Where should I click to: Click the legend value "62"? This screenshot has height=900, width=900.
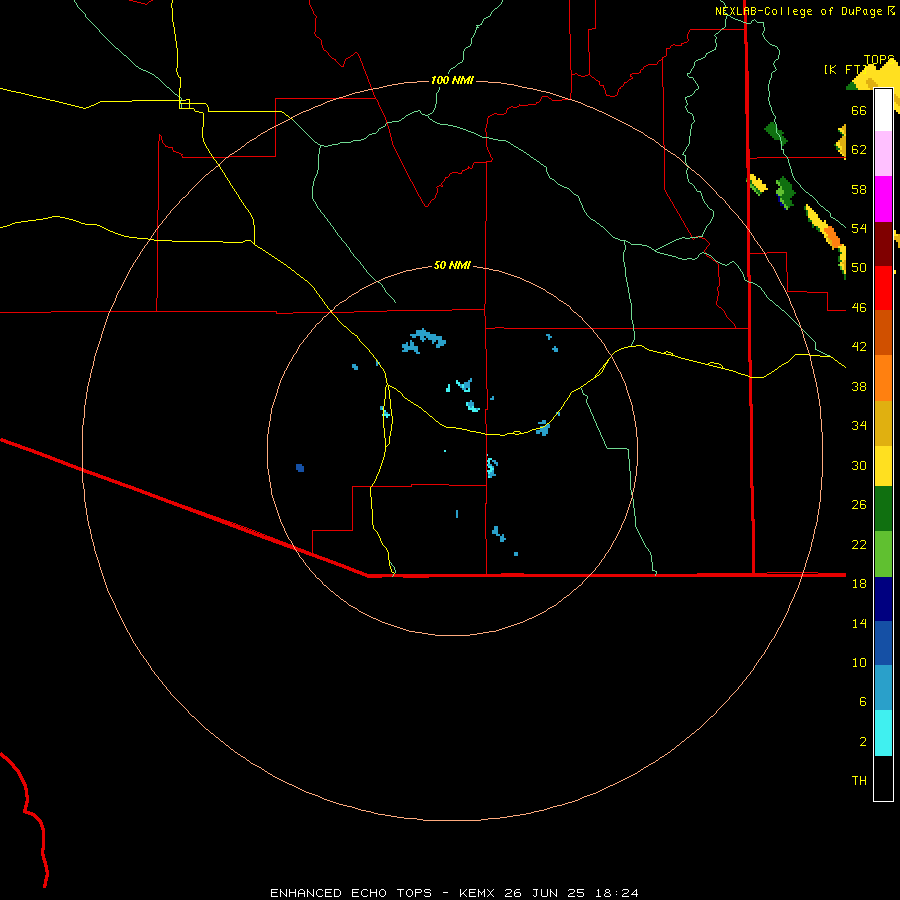pyautogui.click(x=859, y=150)
